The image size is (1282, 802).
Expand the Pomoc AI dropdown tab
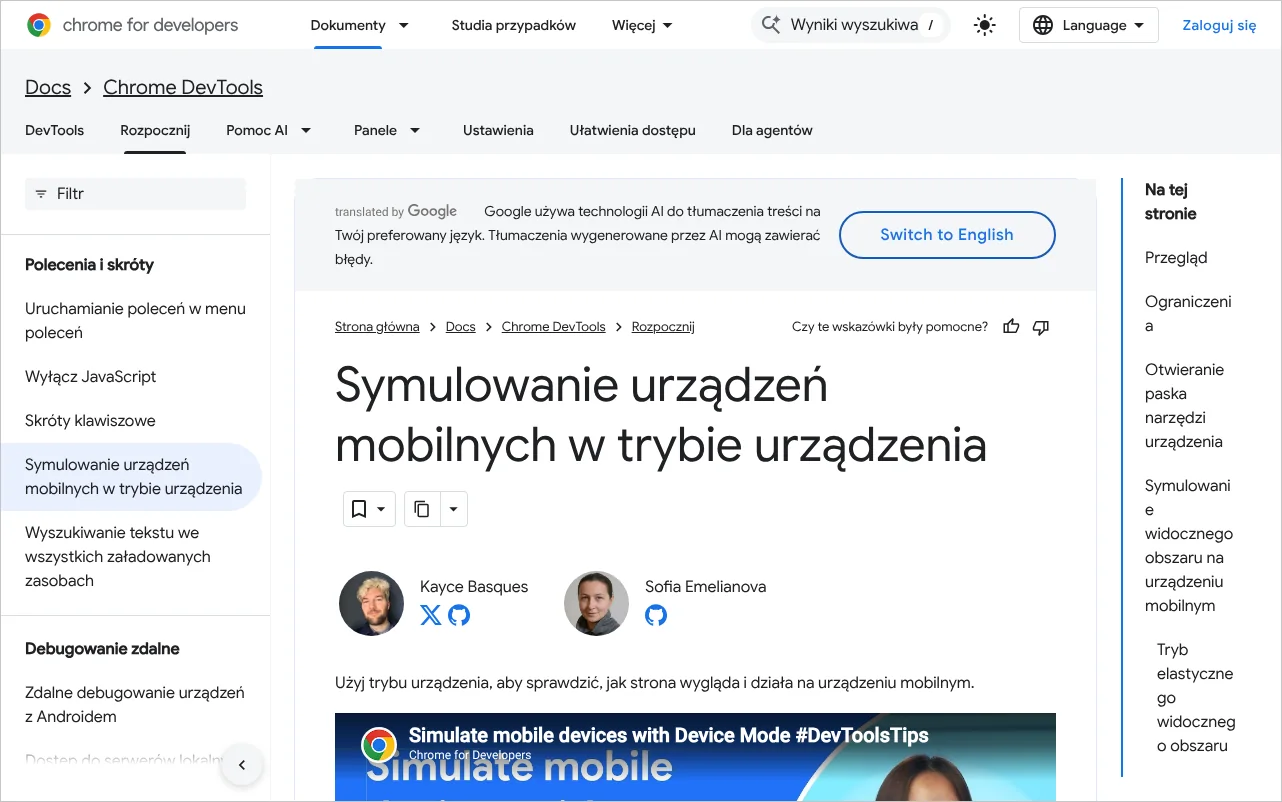[x=269, y=130]
